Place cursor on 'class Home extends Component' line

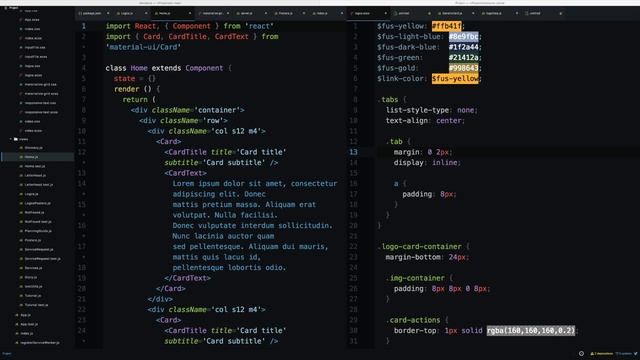point(168,68)
